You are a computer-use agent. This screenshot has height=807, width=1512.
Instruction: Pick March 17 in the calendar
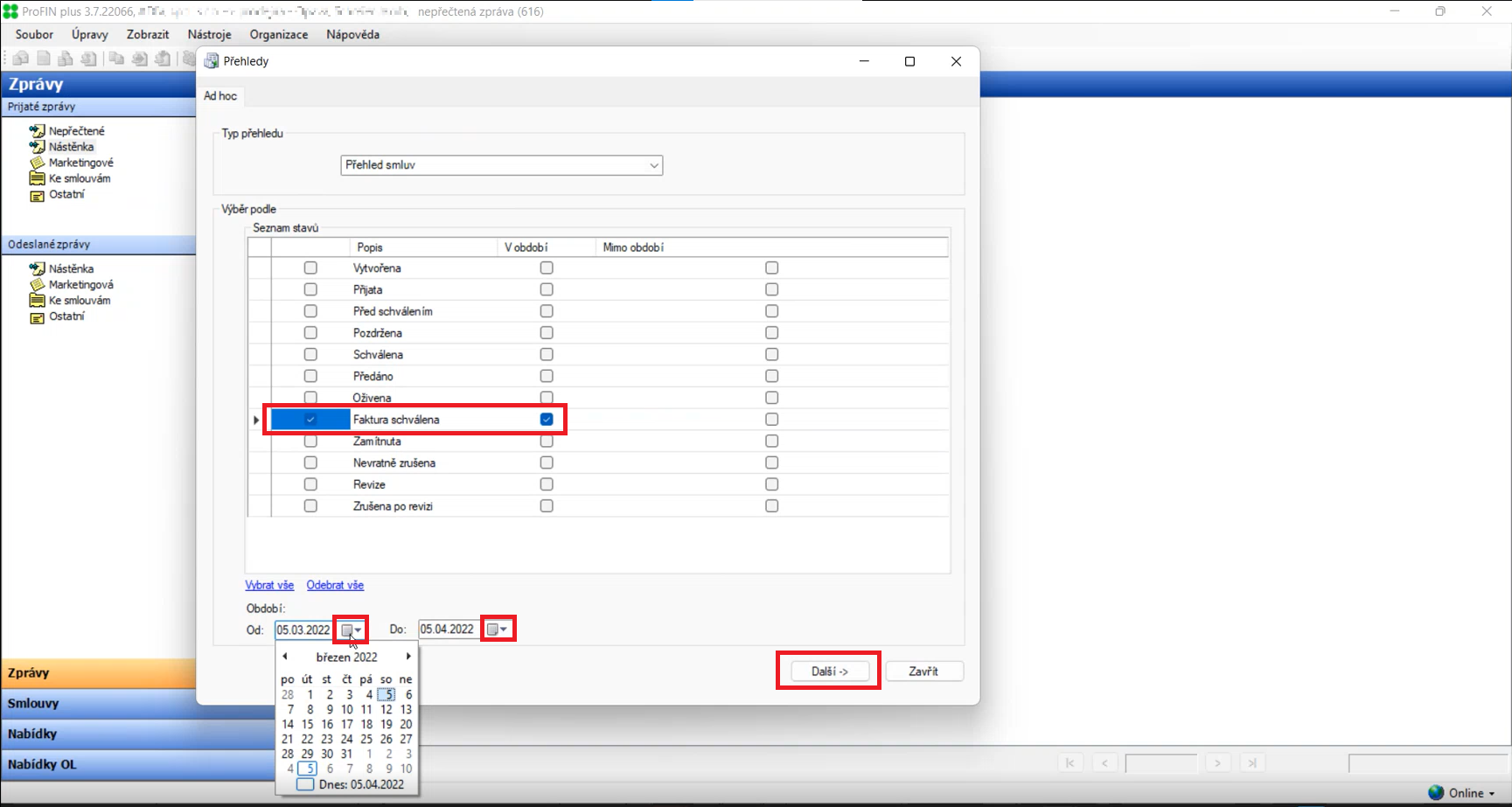[347, 724]
